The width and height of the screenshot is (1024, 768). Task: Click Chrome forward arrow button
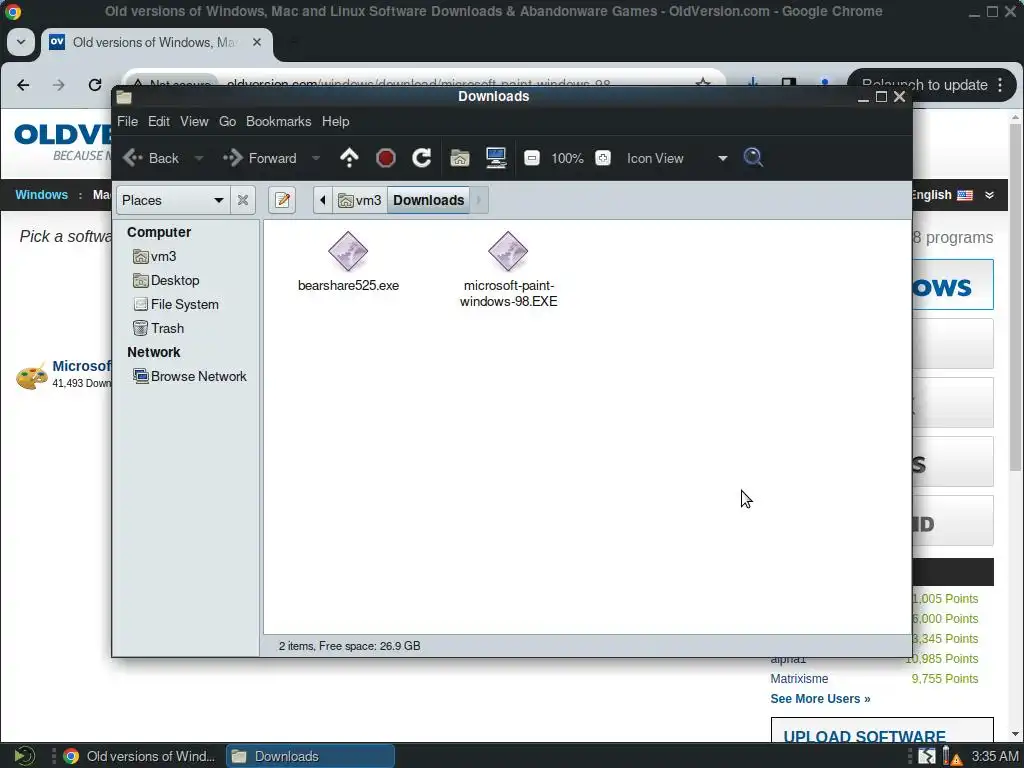point(59,85)
